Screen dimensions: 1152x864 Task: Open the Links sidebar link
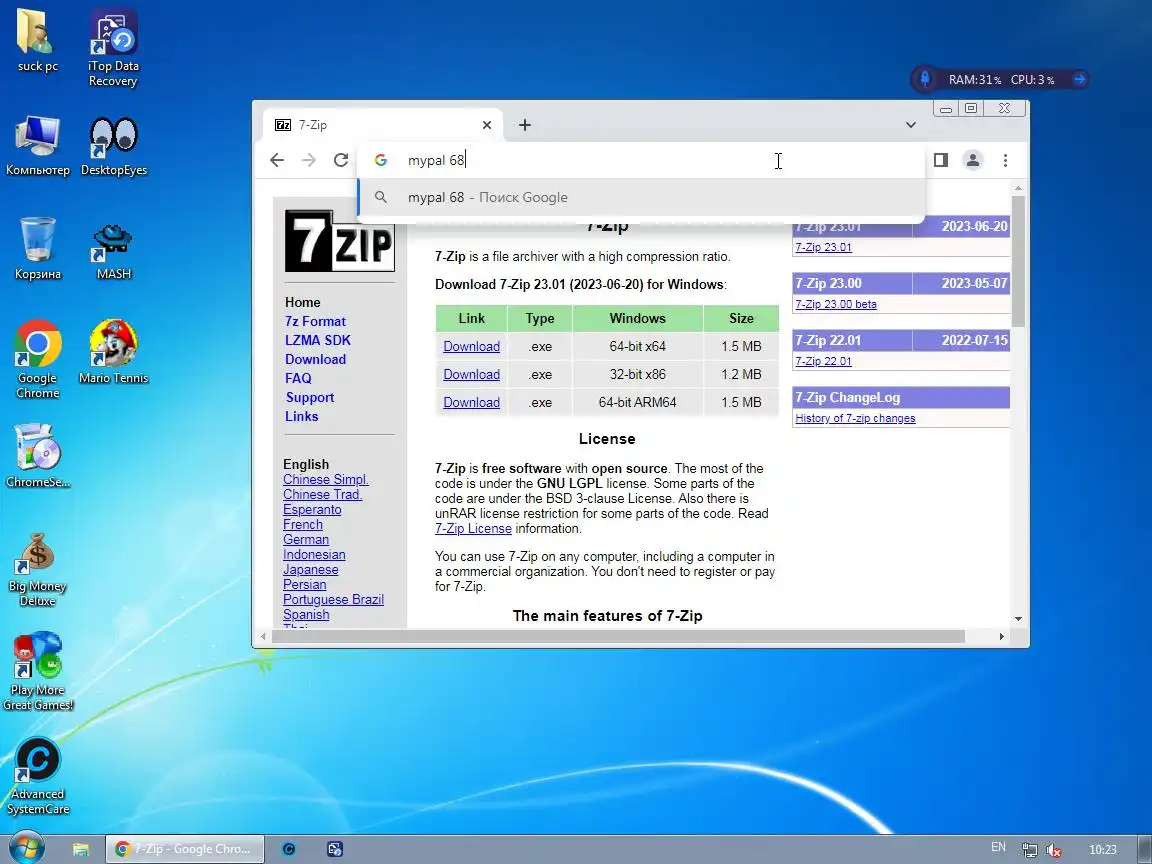coord(302,417)
